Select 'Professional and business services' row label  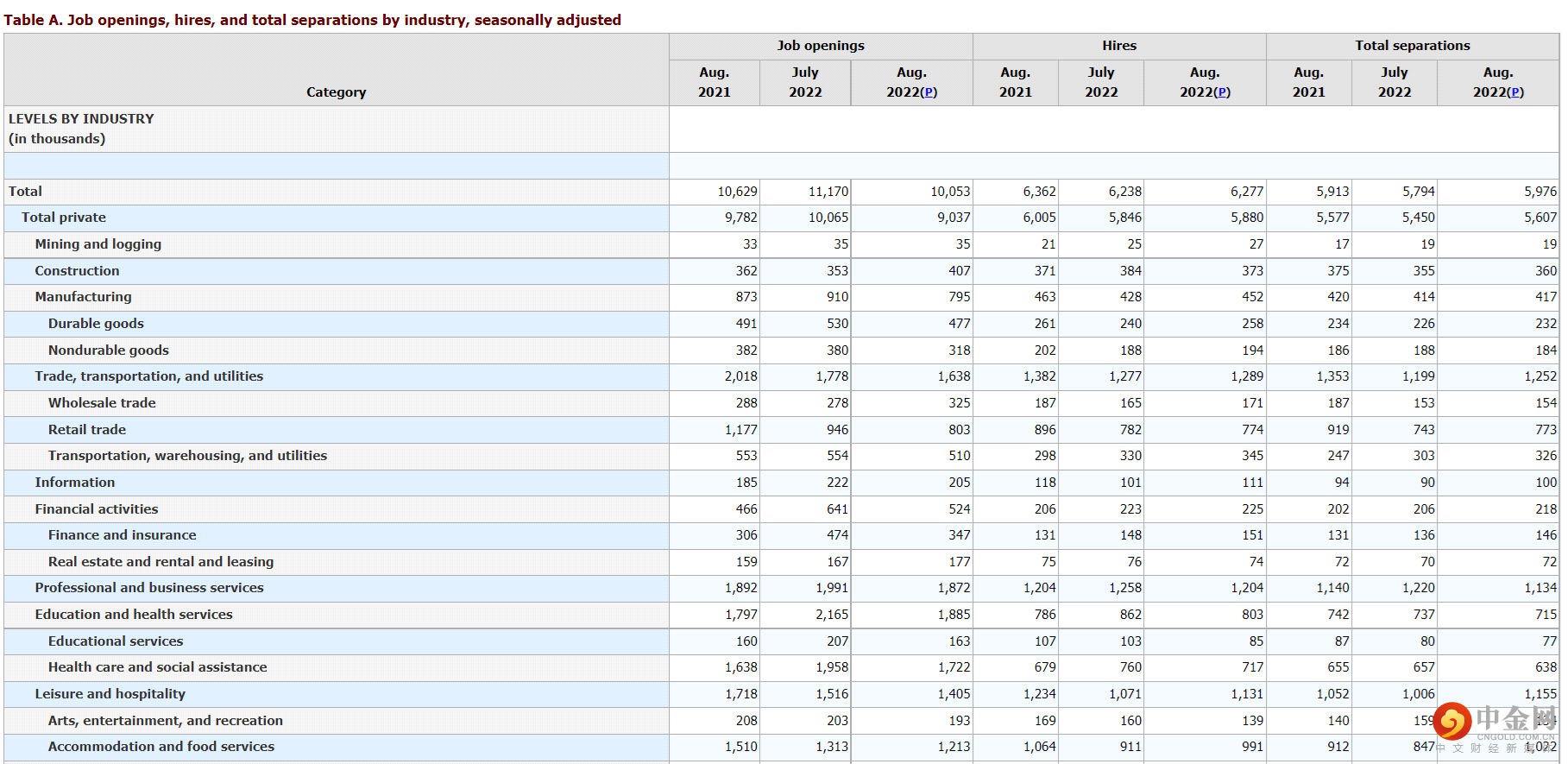[149, 588]
